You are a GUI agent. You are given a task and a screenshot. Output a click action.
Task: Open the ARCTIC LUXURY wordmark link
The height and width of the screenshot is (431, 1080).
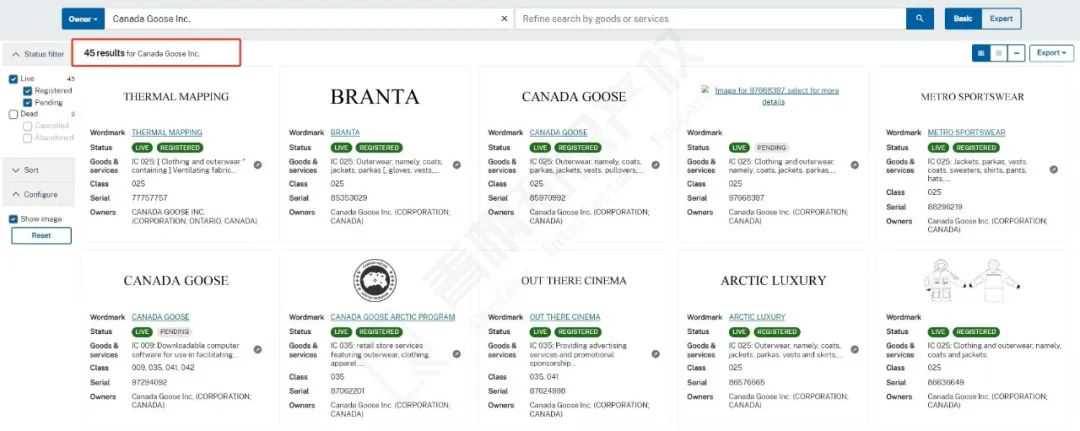click(x=757, y=317)
